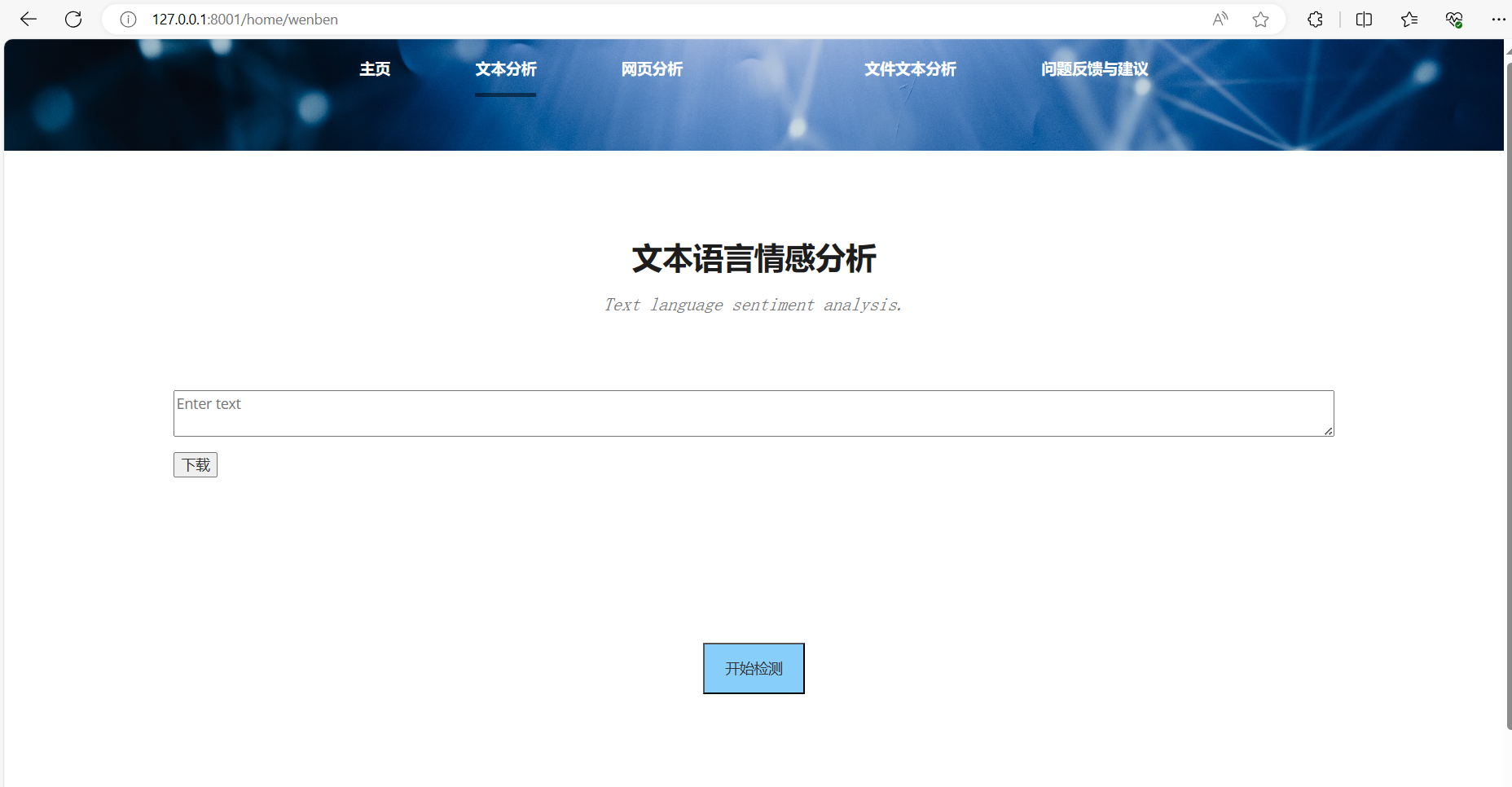Toggle Split screen icon

point(1364,20)
